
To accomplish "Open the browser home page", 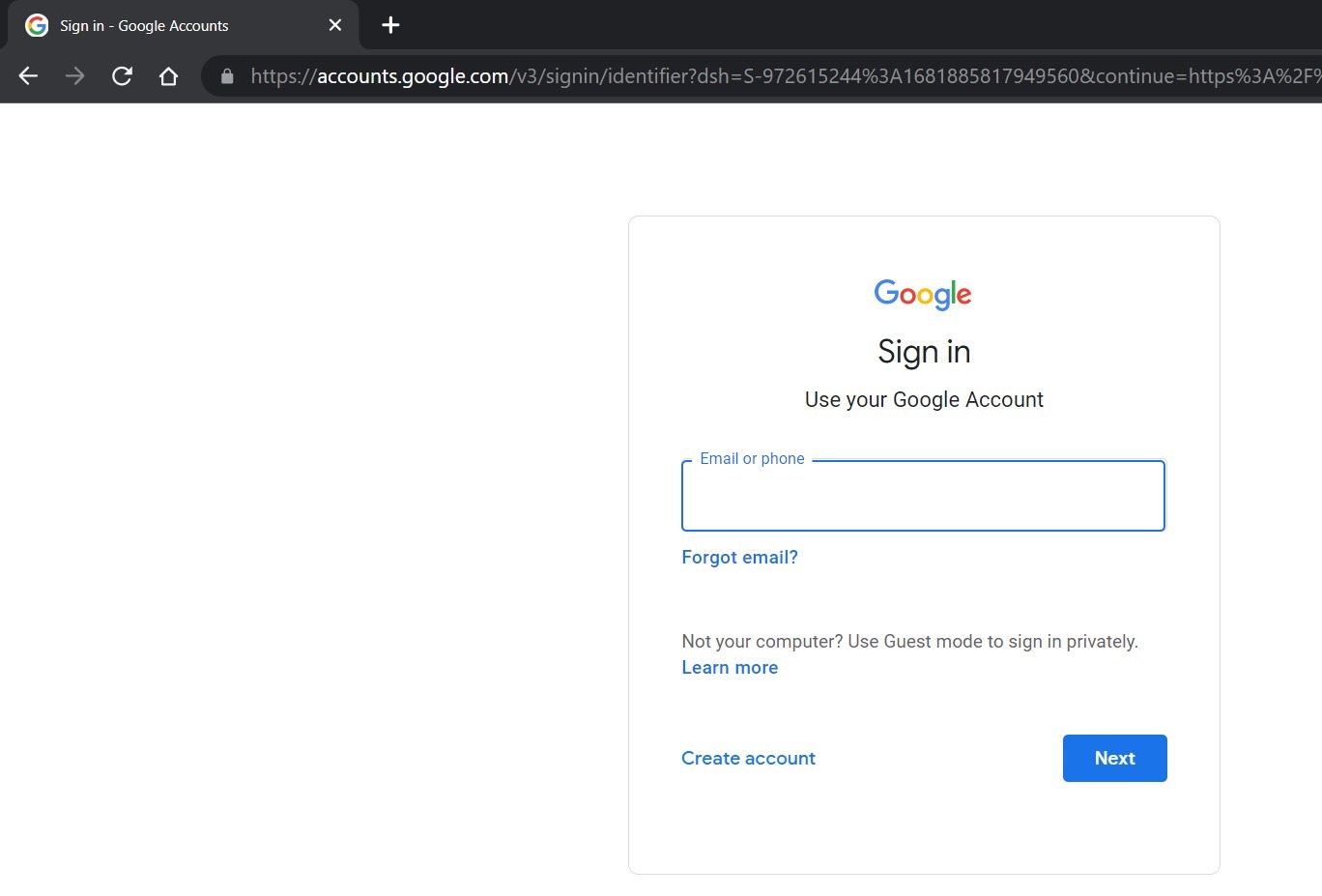I will click(x=168, y=75).
